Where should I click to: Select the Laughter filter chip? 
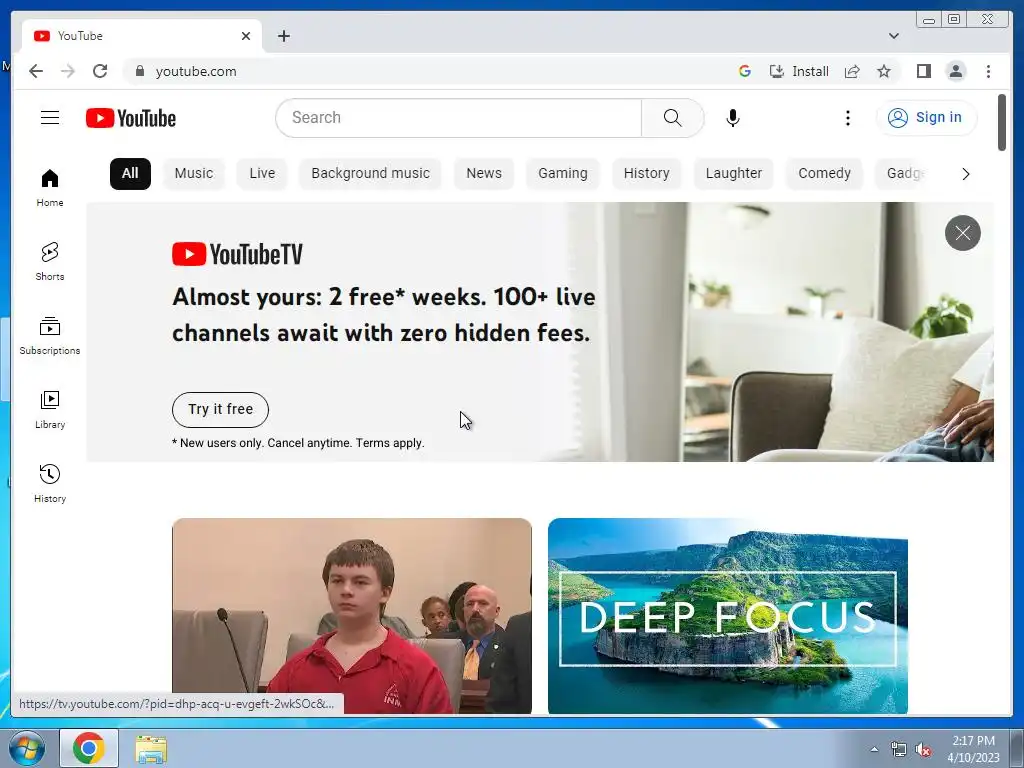tap(733, 174)
